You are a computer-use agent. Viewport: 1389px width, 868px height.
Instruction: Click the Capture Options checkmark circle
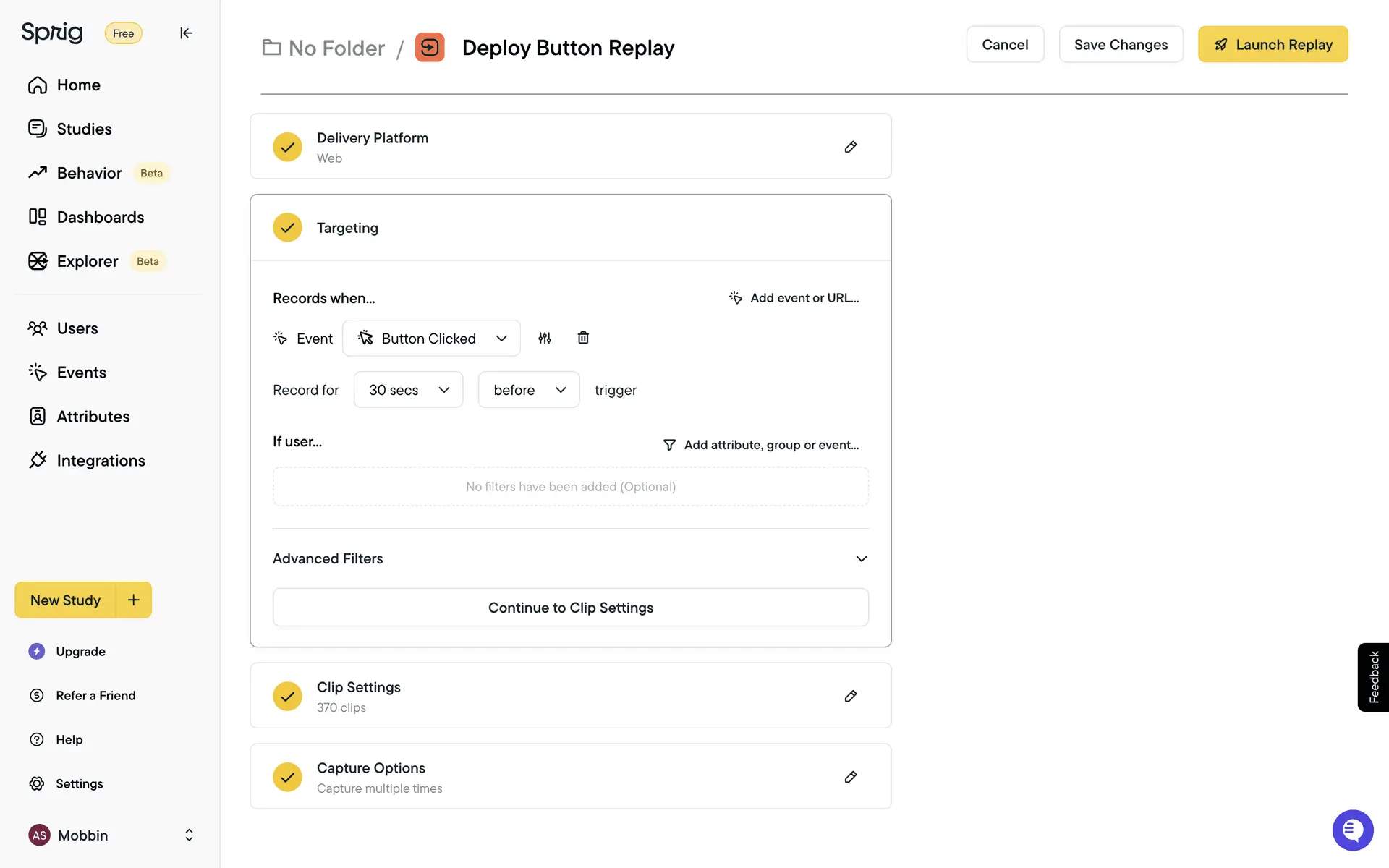[287, 777]
